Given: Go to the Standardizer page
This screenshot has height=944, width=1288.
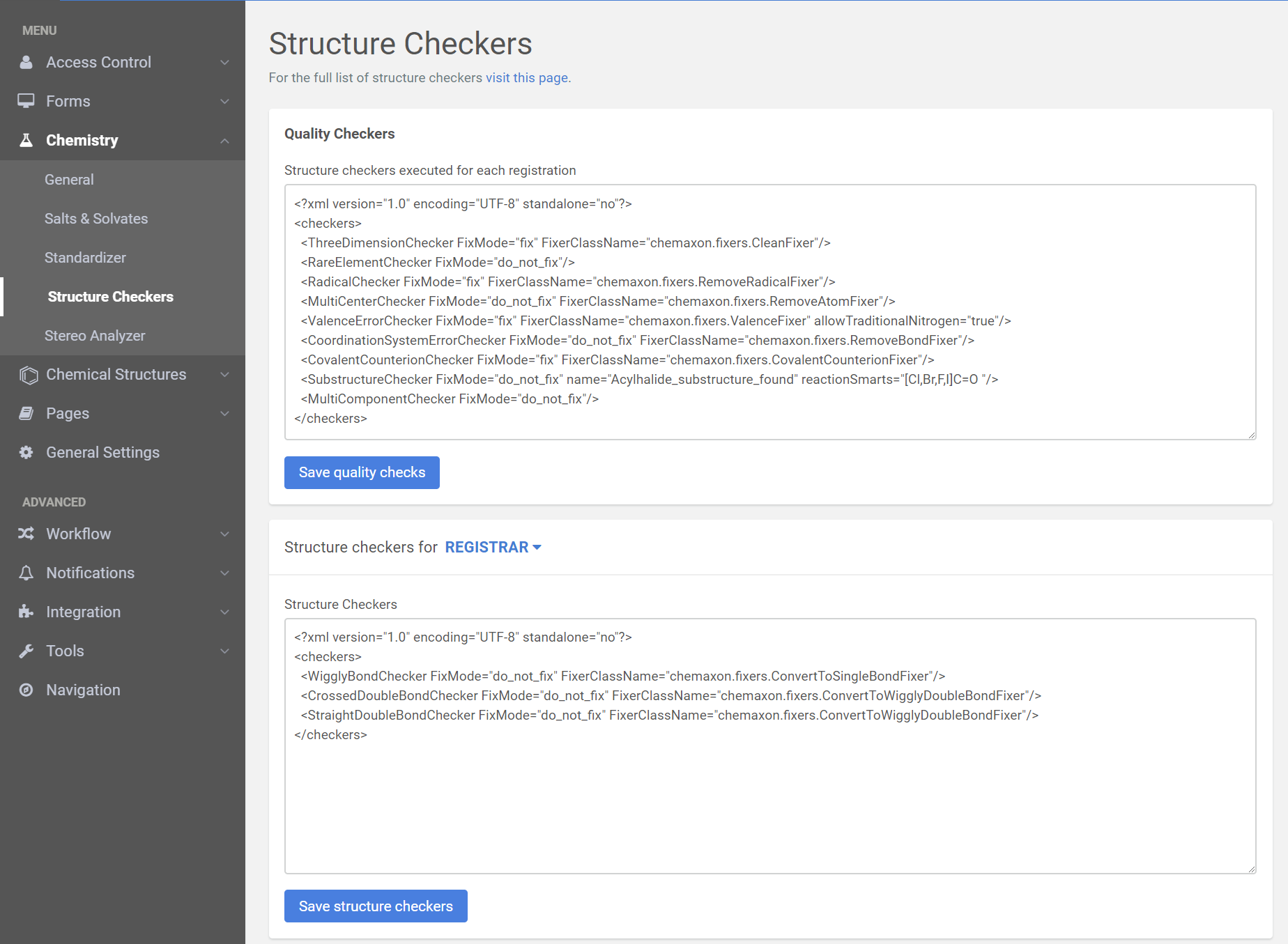Looking at the screenshot, I should pyautogui.click(x=123, y=258).
